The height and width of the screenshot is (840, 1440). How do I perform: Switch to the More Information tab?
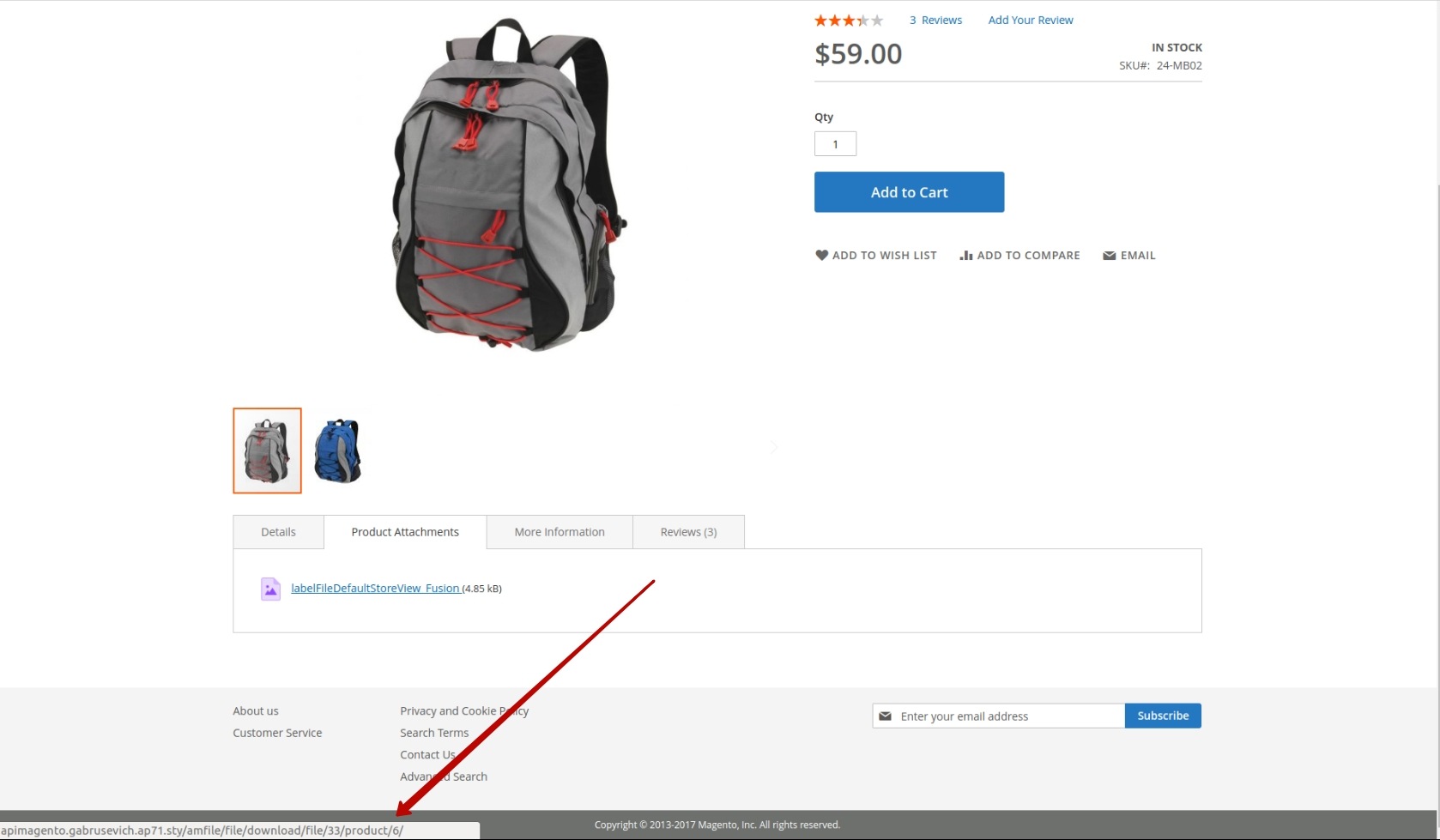(x=560, y=532)
